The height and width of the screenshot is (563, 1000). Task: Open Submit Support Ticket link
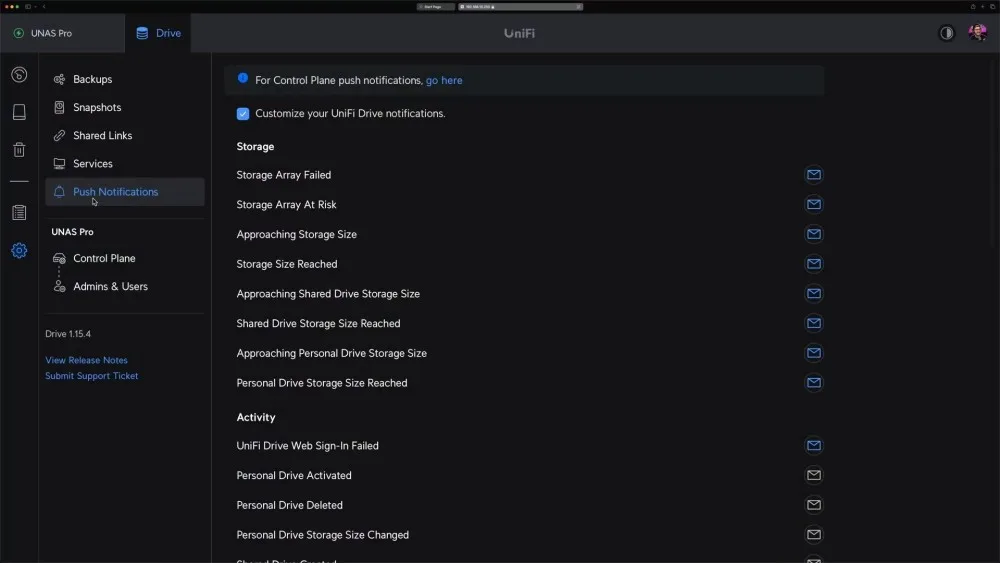coord(91,376)
